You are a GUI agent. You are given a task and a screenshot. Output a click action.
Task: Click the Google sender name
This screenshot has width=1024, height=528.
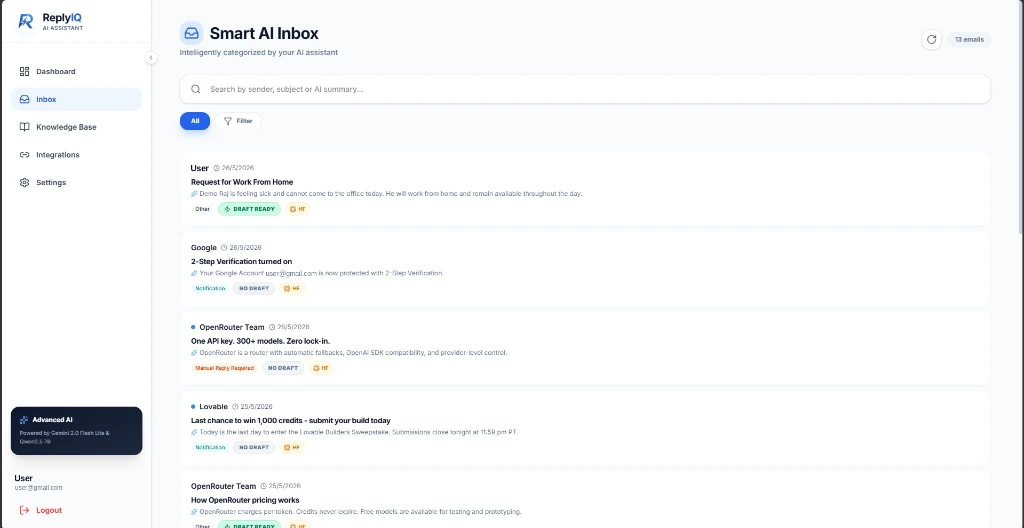tap(204, 248)
